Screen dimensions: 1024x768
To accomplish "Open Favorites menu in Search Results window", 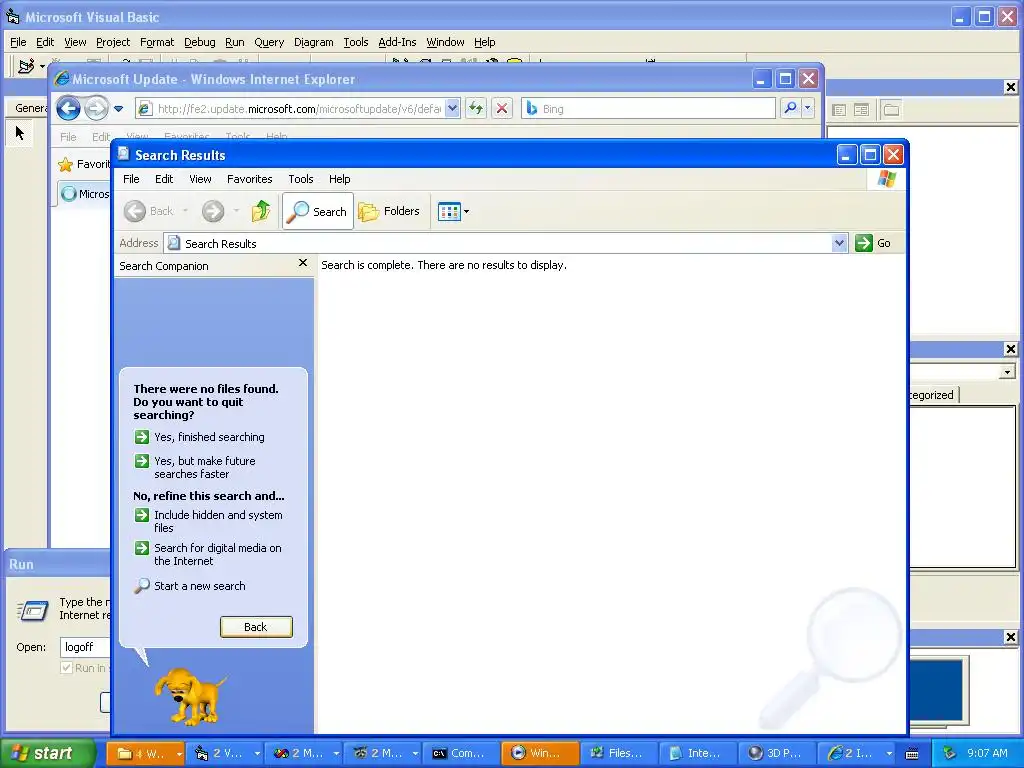I will tap(249, 179).
